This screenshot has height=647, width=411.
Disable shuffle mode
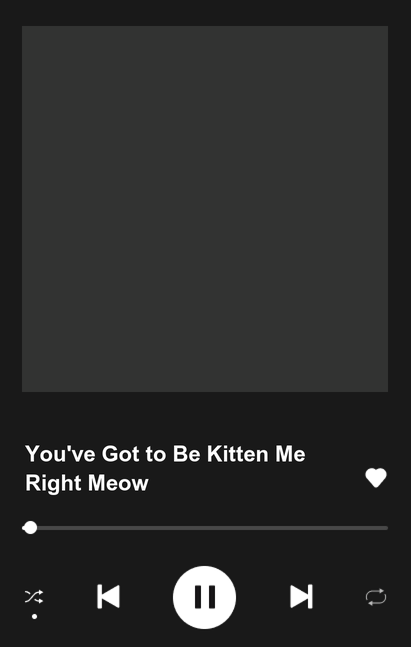[34, 597]
